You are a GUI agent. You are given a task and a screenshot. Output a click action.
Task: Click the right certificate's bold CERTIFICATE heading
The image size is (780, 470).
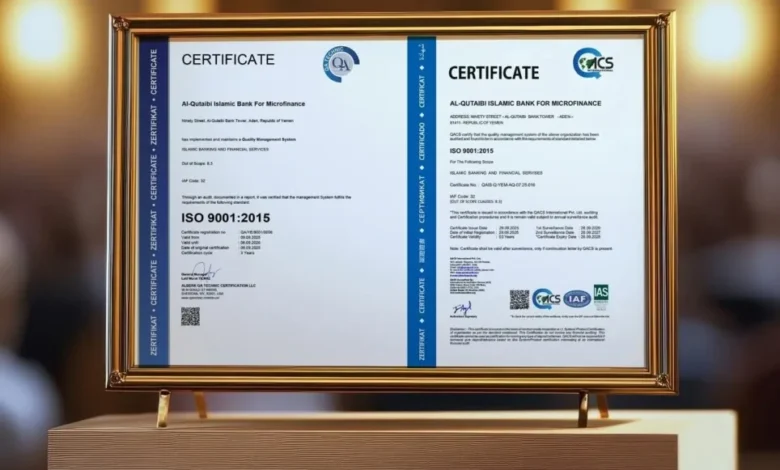(x=493, y=72)
